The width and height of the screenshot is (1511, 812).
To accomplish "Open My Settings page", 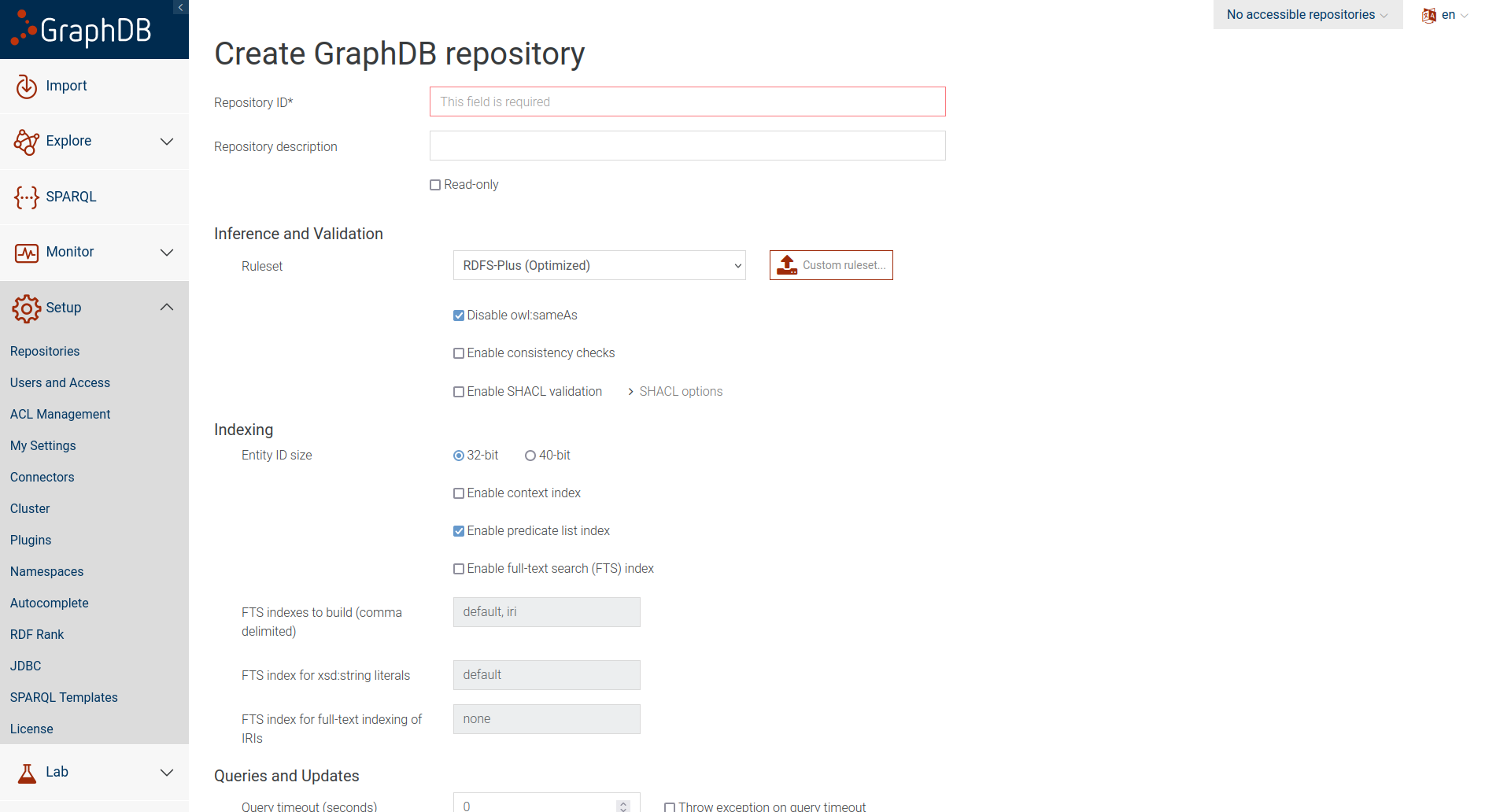I will 43,446.
